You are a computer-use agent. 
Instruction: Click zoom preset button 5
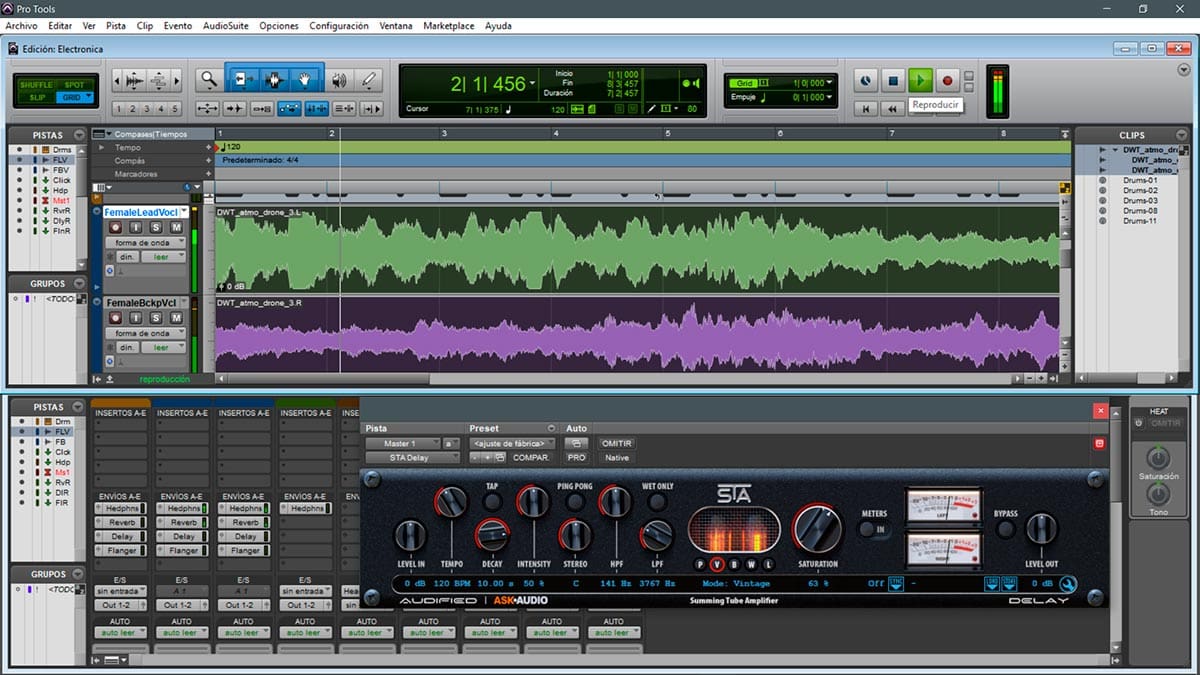(x=175, y=109)
